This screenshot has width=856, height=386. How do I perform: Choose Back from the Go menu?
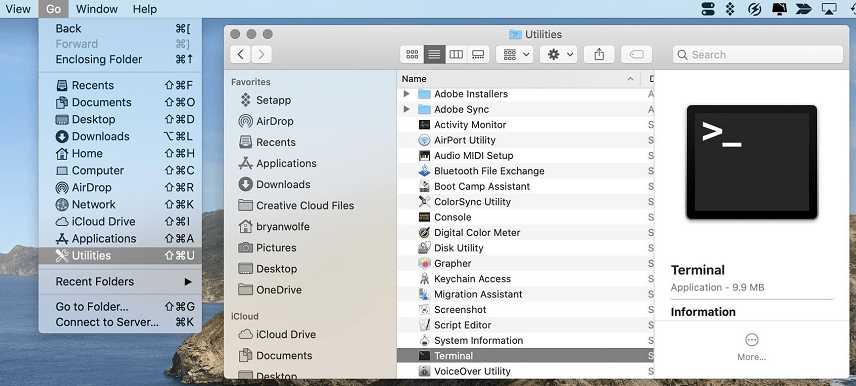tap(120, 28)
